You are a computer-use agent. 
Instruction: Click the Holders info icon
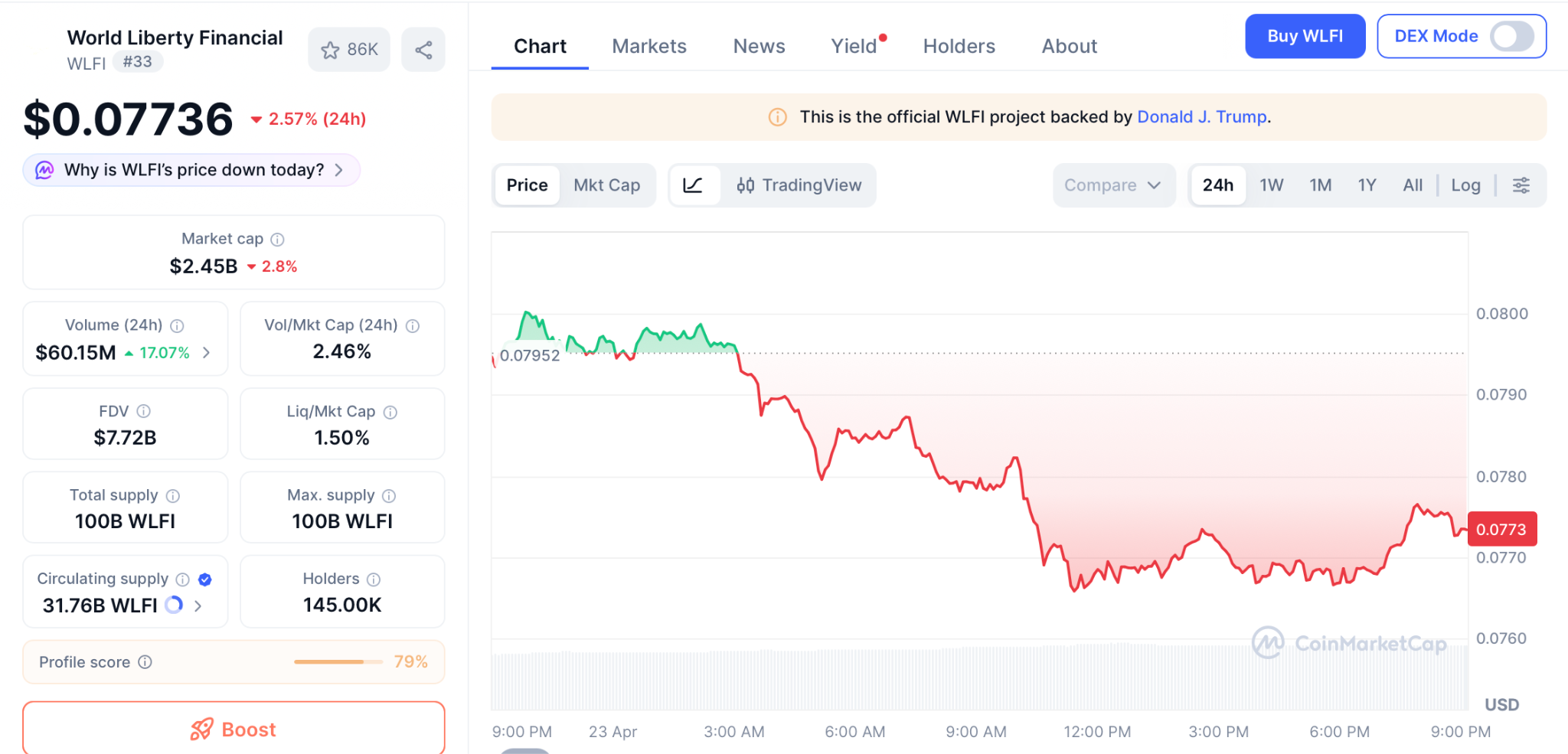(x=374, y=579)
